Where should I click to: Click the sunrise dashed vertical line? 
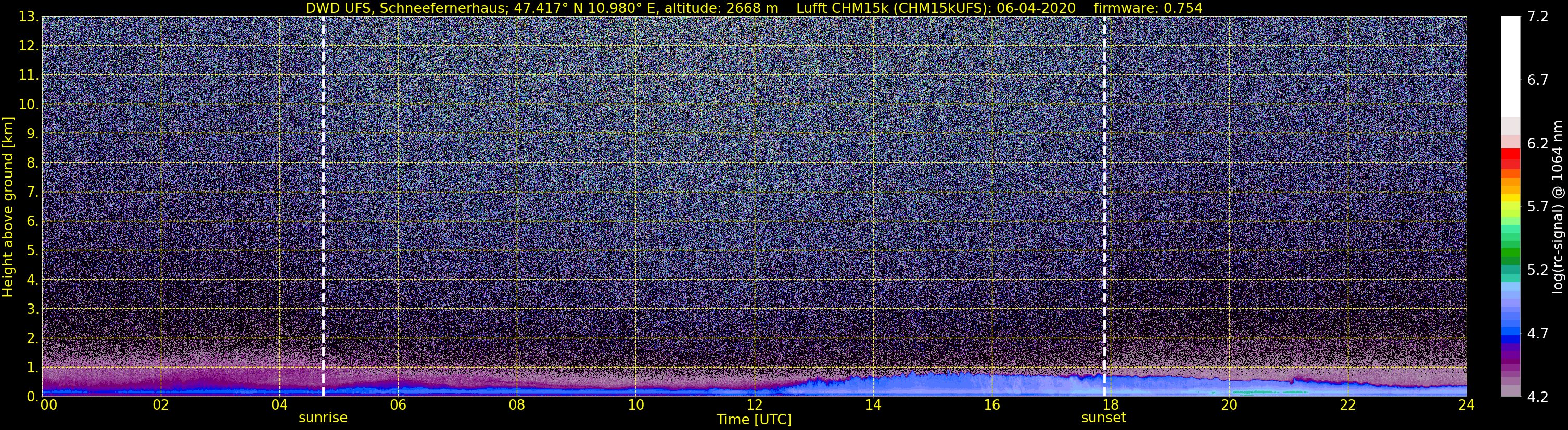[x=323, y=206]
